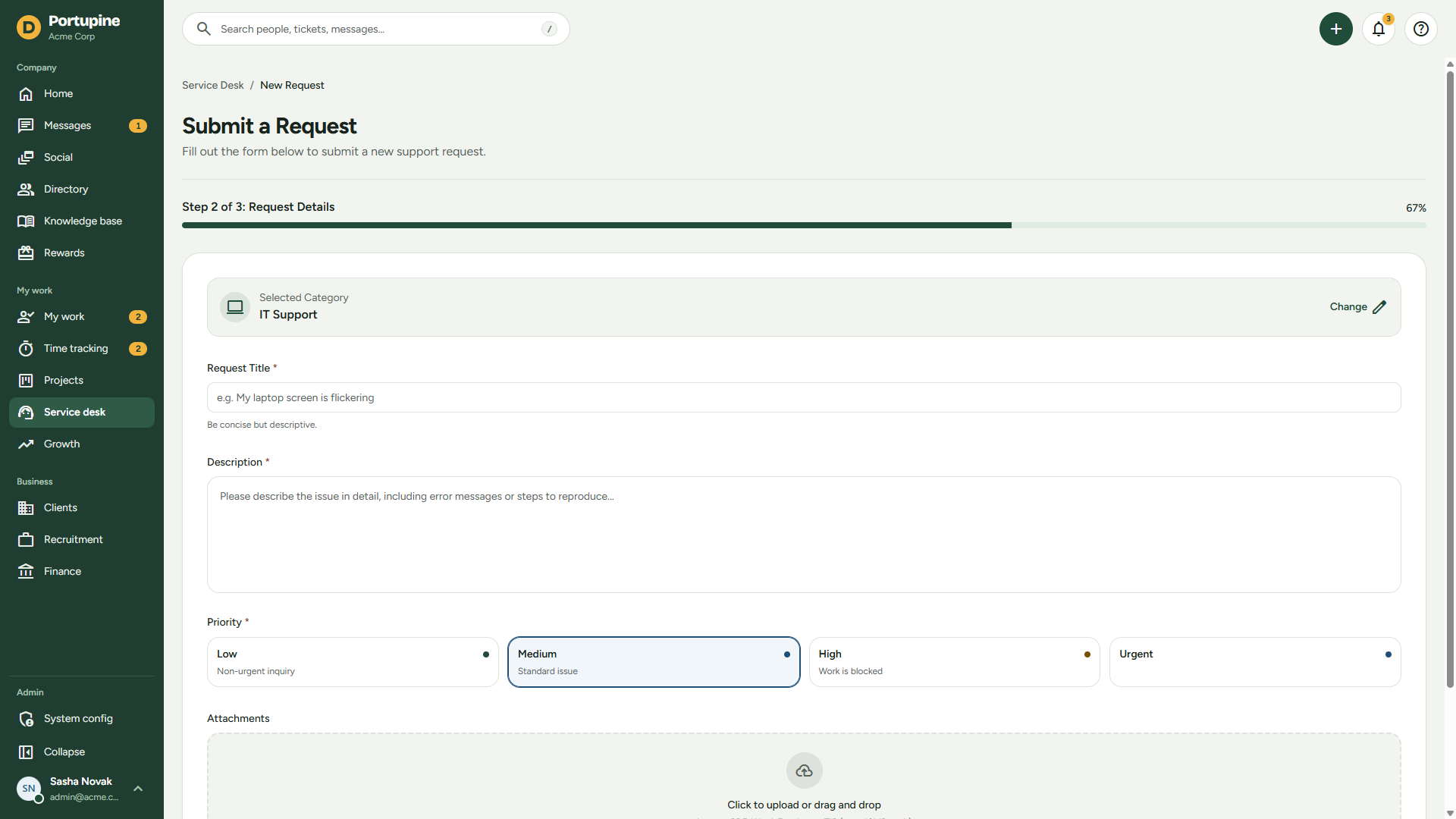Click the green plus create button

click(1336, 29)
